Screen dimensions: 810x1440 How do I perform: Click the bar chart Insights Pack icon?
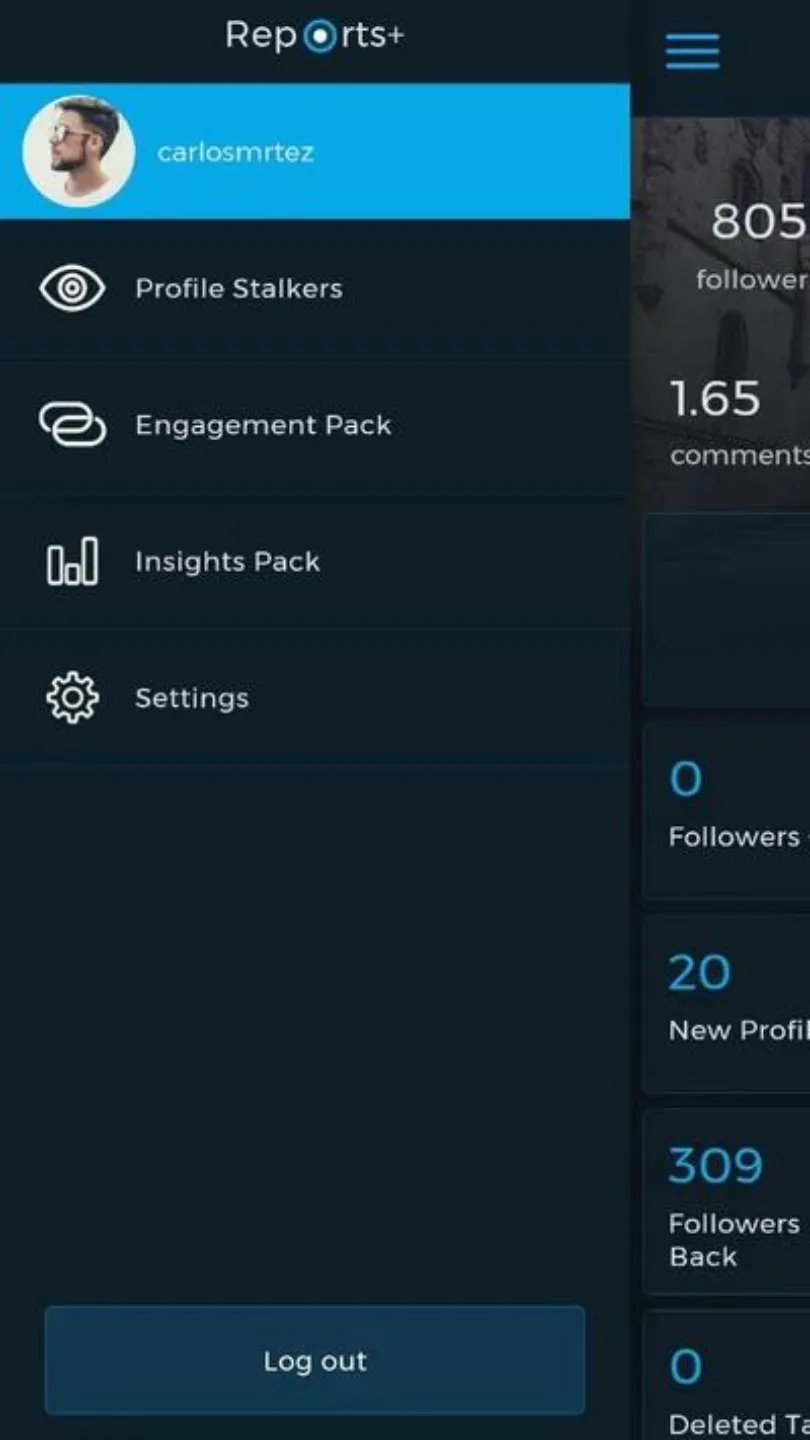[72, 561]
